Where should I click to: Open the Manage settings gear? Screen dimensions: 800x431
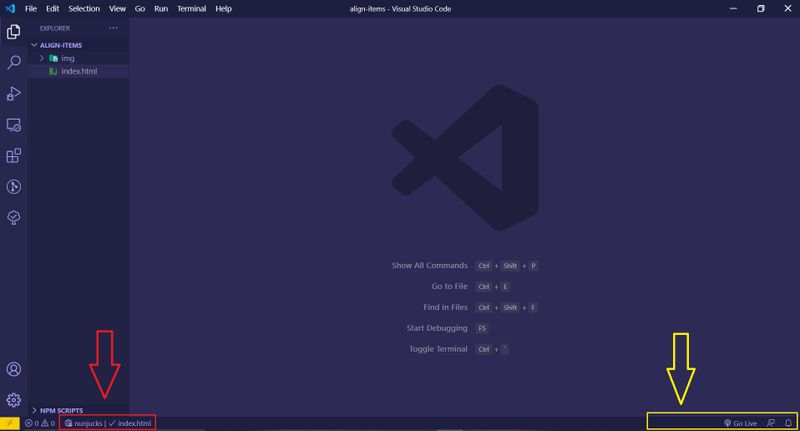coord(14,400)
